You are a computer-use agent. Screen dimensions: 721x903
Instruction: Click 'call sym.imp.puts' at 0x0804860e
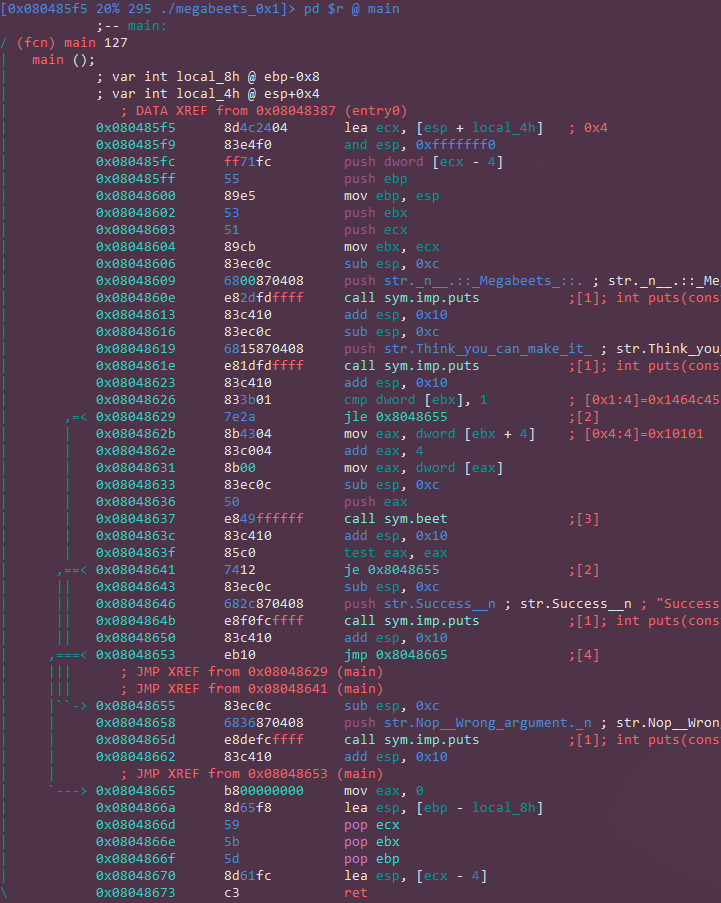[x=411, y=298]
